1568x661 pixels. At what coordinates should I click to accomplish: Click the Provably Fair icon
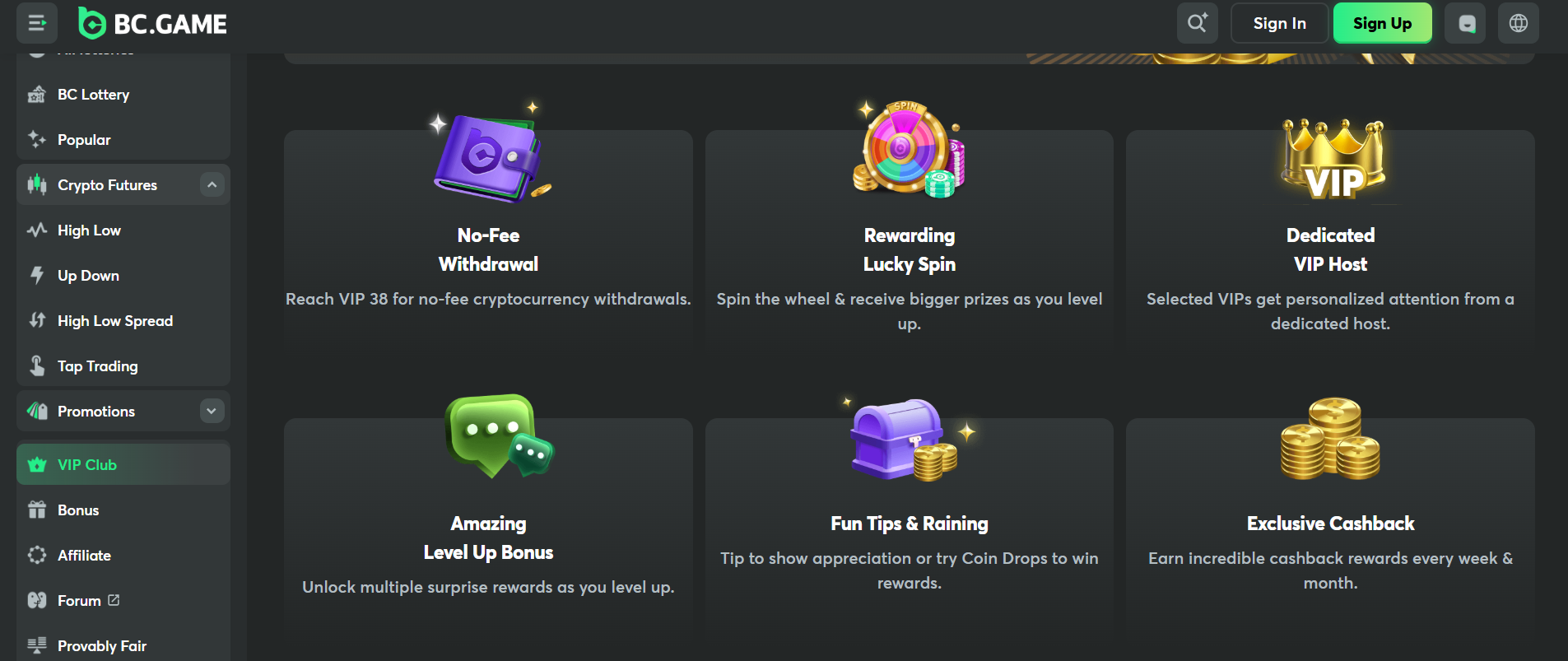(37, 645)
